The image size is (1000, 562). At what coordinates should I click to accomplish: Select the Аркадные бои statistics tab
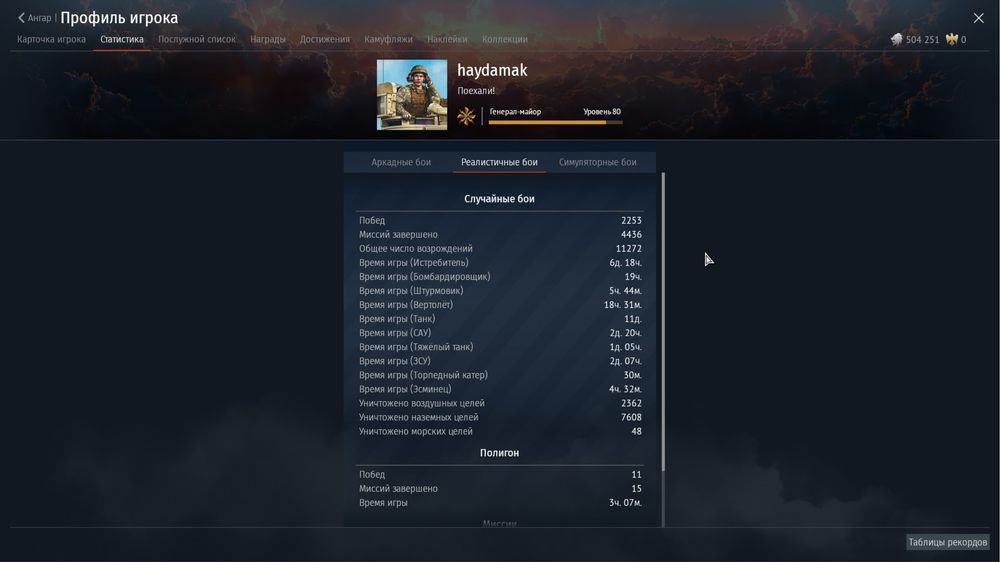[401, 162]
